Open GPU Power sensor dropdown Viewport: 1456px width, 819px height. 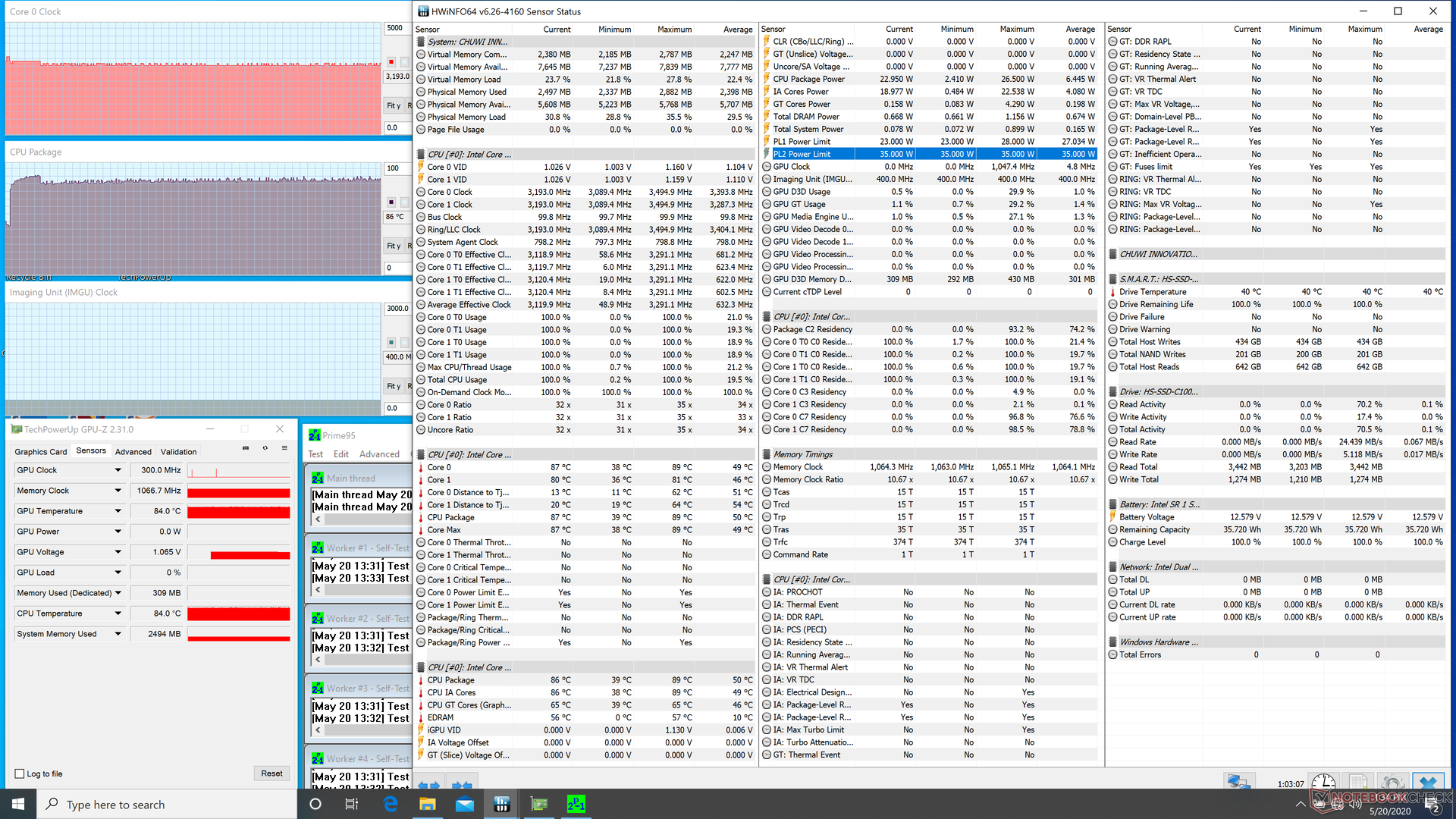(118, 532)
